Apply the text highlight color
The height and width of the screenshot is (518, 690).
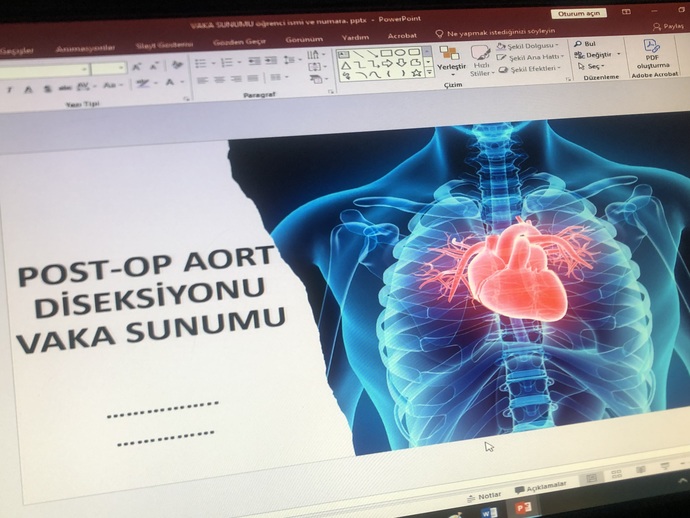(143, 84)
